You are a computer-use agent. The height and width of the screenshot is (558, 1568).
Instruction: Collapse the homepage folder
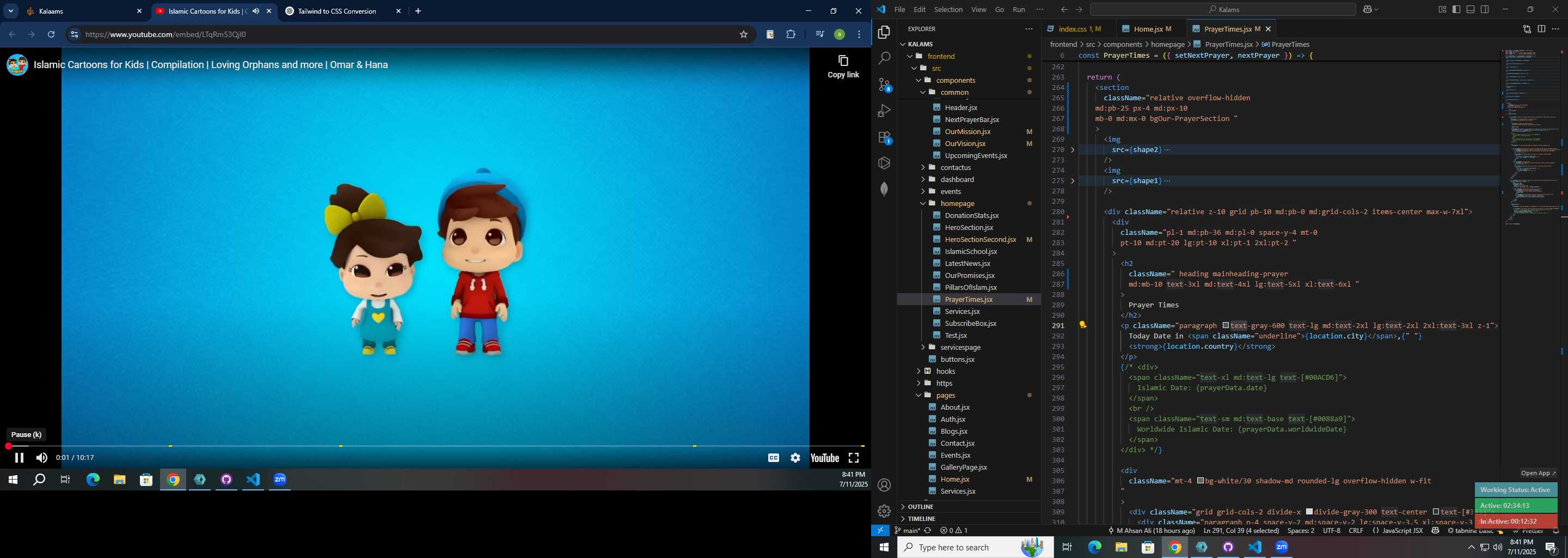click(958, 203)
